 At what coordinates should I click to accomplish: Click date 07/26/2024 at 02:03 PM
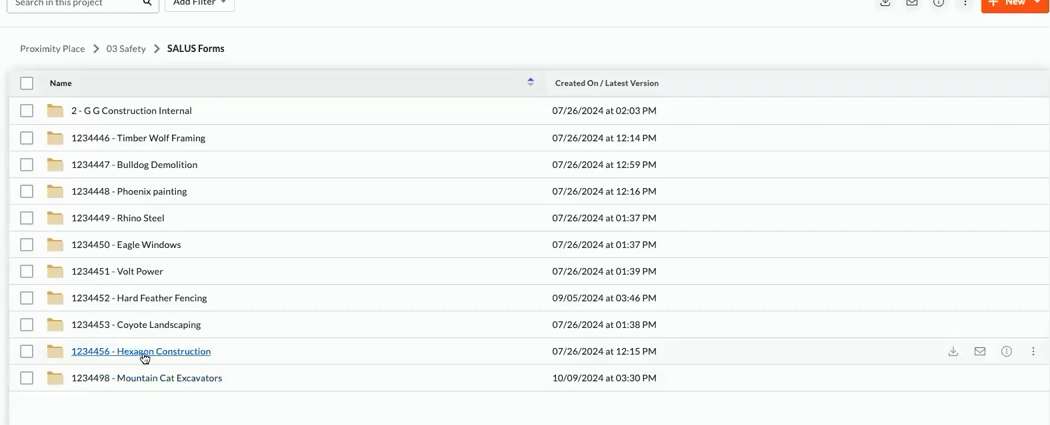(604, 111)
